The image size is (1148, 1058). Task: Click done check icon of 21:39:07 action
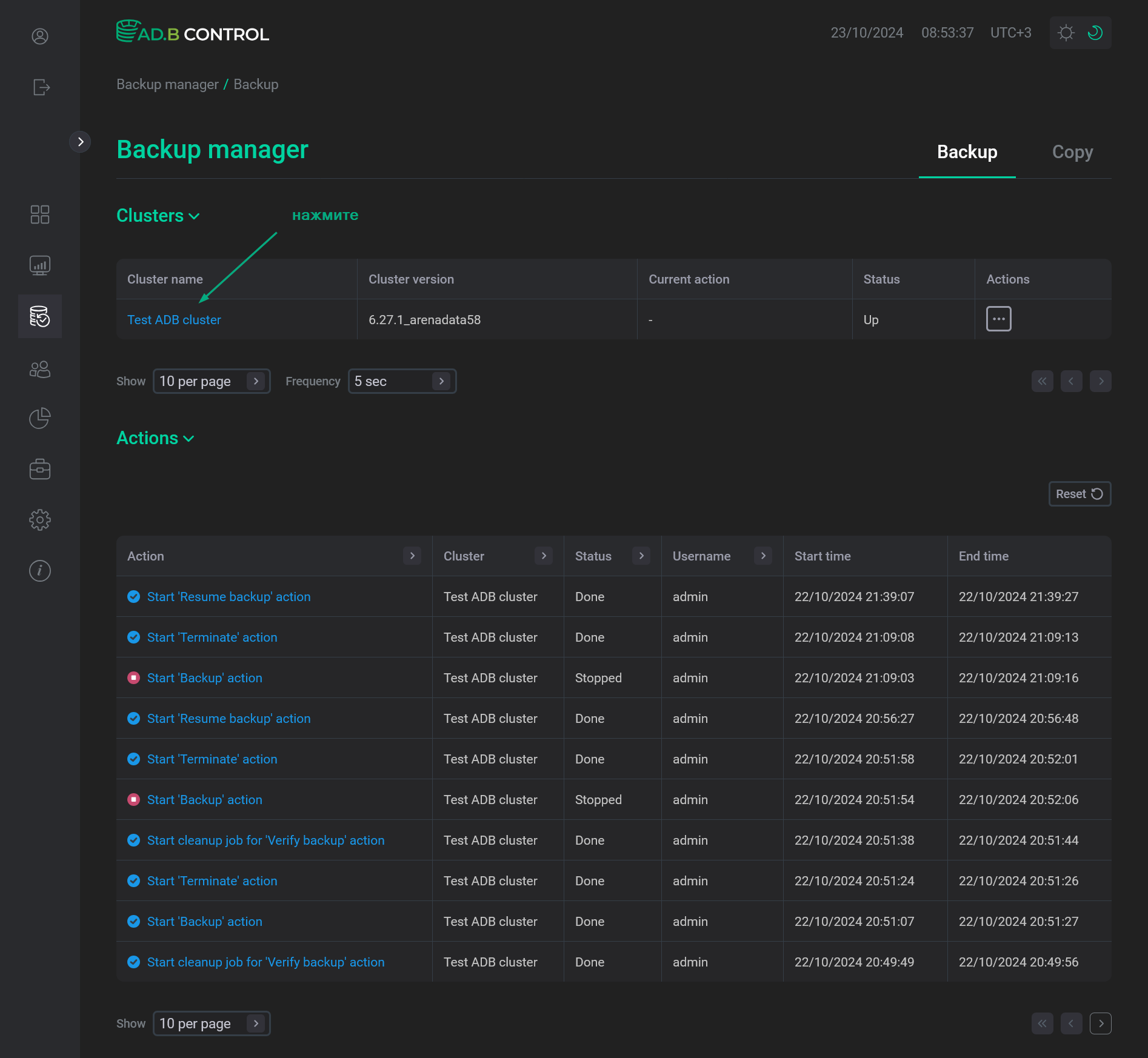[x=134, y=597]
